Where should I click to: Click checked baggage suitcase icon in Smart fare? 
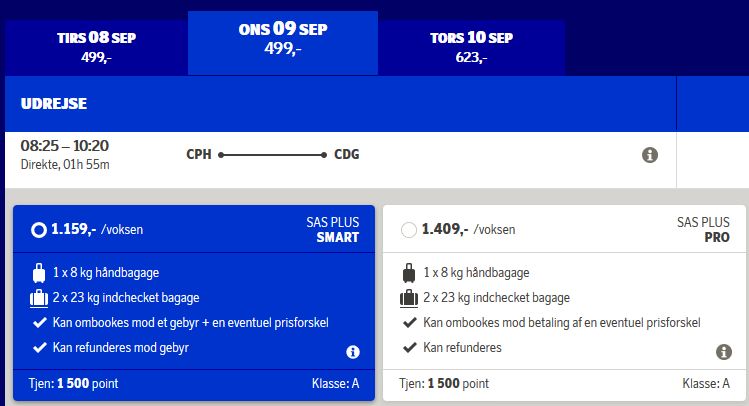(x=39, y=297)
